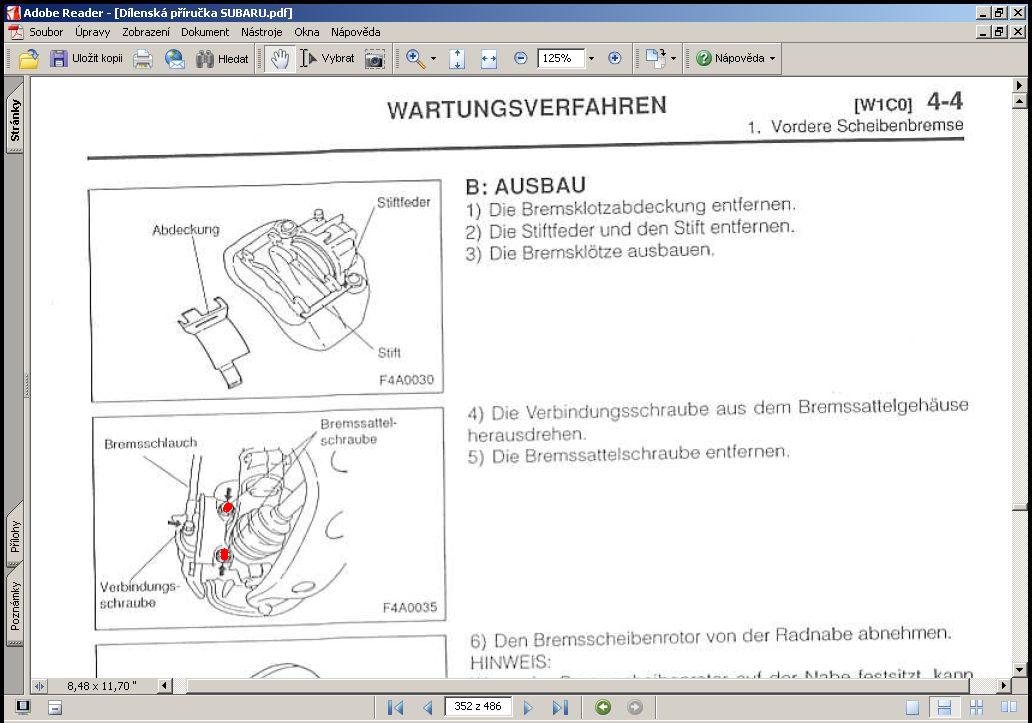Click the page number field 352 z 486
This screenshot has width=1032, height=723.
478,707
